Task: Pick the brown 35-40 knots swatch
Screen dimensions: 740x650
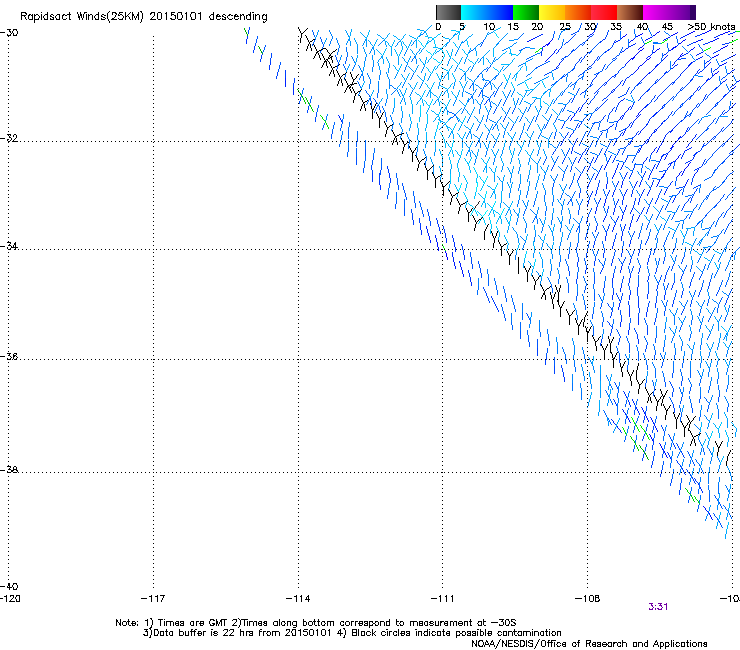Action: 630,12
